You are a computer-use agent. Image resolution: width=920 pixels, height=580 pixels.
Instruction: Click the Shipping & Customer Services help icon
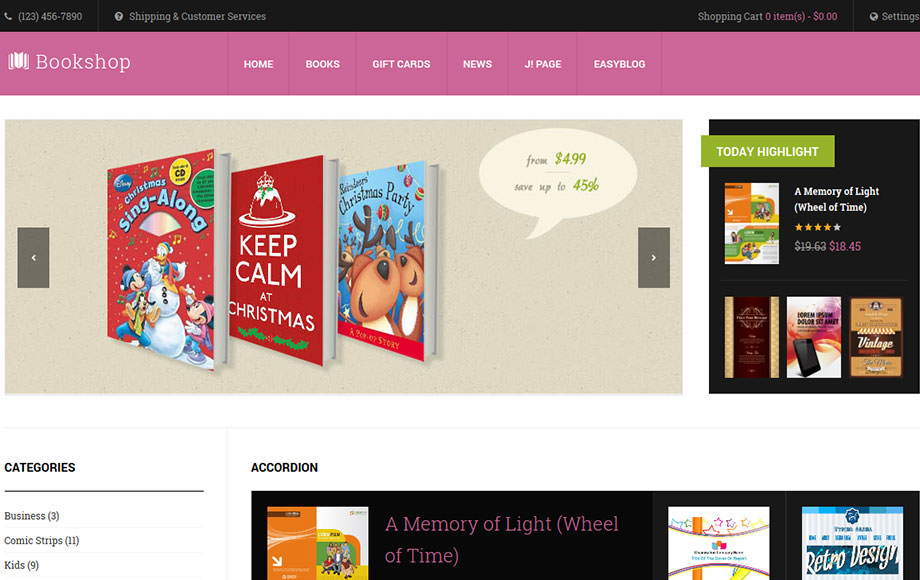[x=119, y=16]
